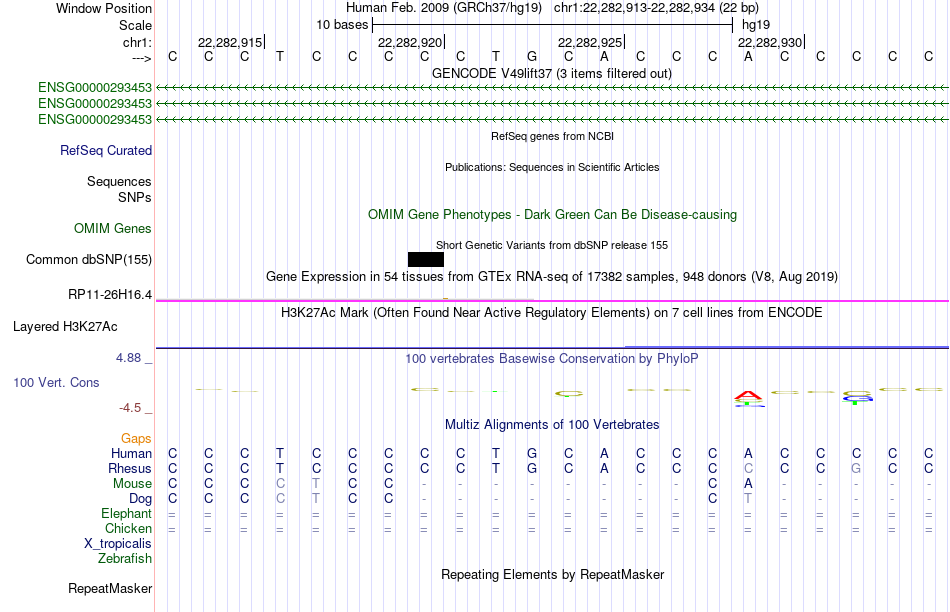950x612 pixels.
Task: Click the Zebrafish species row label
Action: pos(125,559)
